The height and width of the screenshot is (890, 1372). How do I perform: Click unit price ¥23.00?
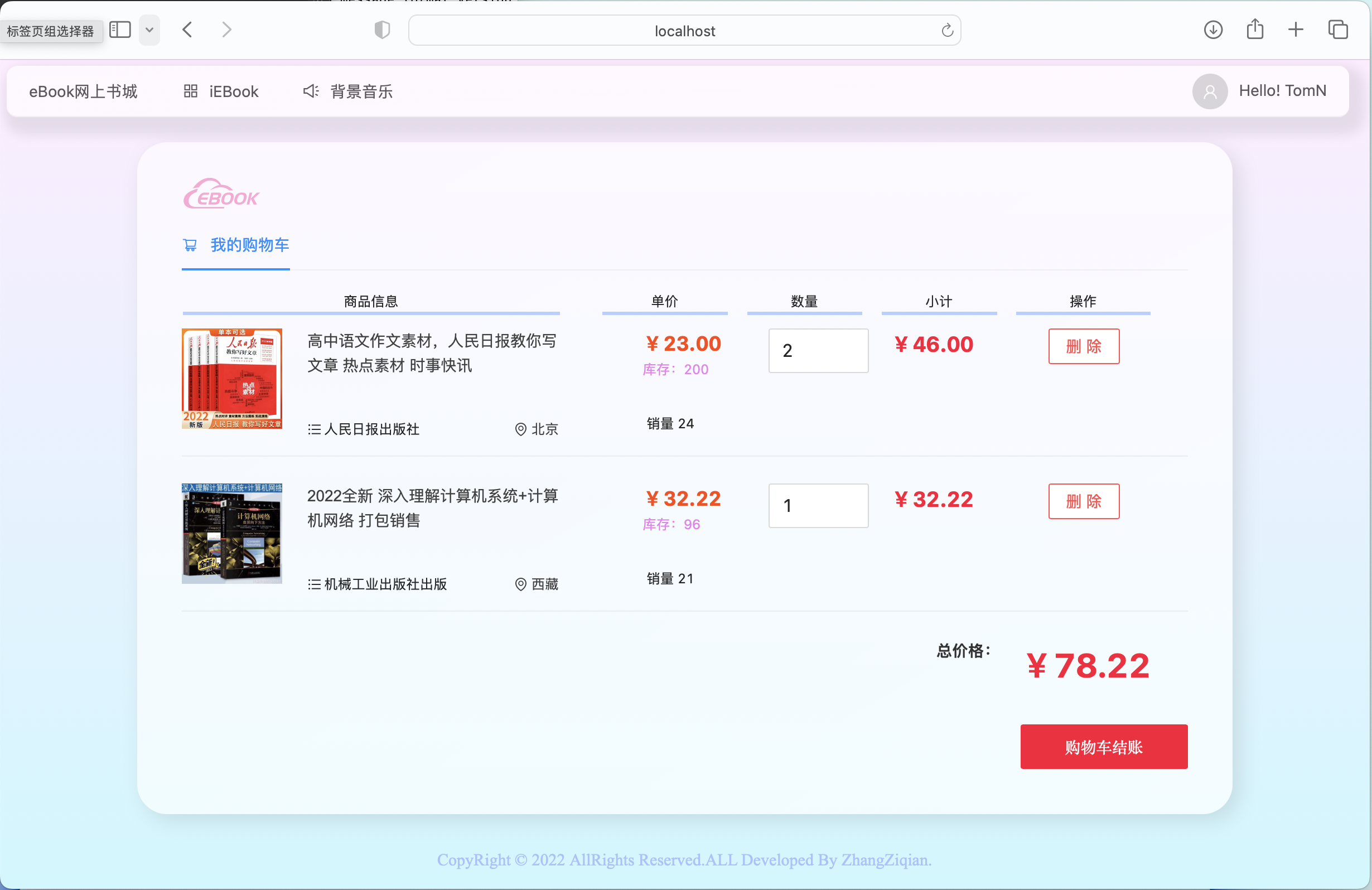point(683,344)
